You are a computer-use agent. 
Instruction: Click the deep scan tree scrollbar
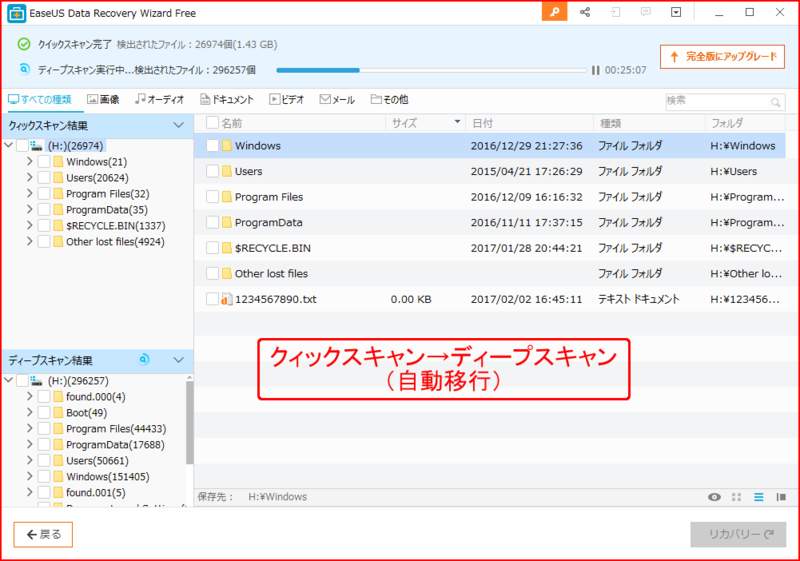pos(189,422)
